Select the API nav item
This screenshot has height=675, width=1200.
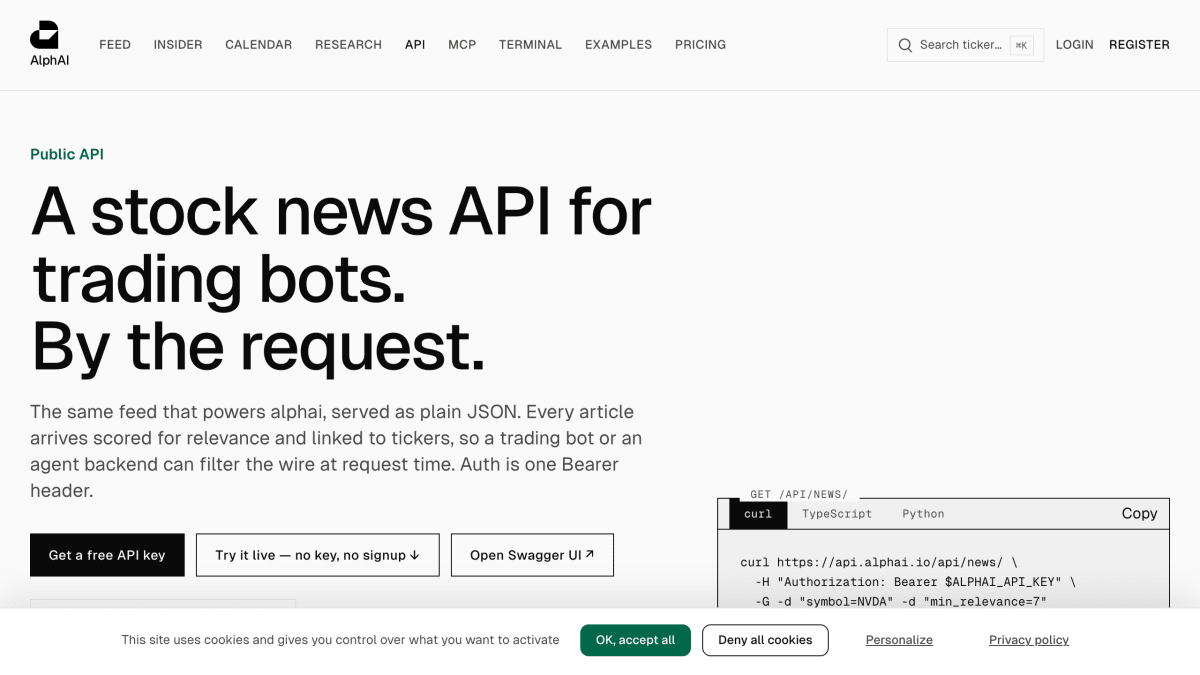pyautogui.click(x=415, y=45)
